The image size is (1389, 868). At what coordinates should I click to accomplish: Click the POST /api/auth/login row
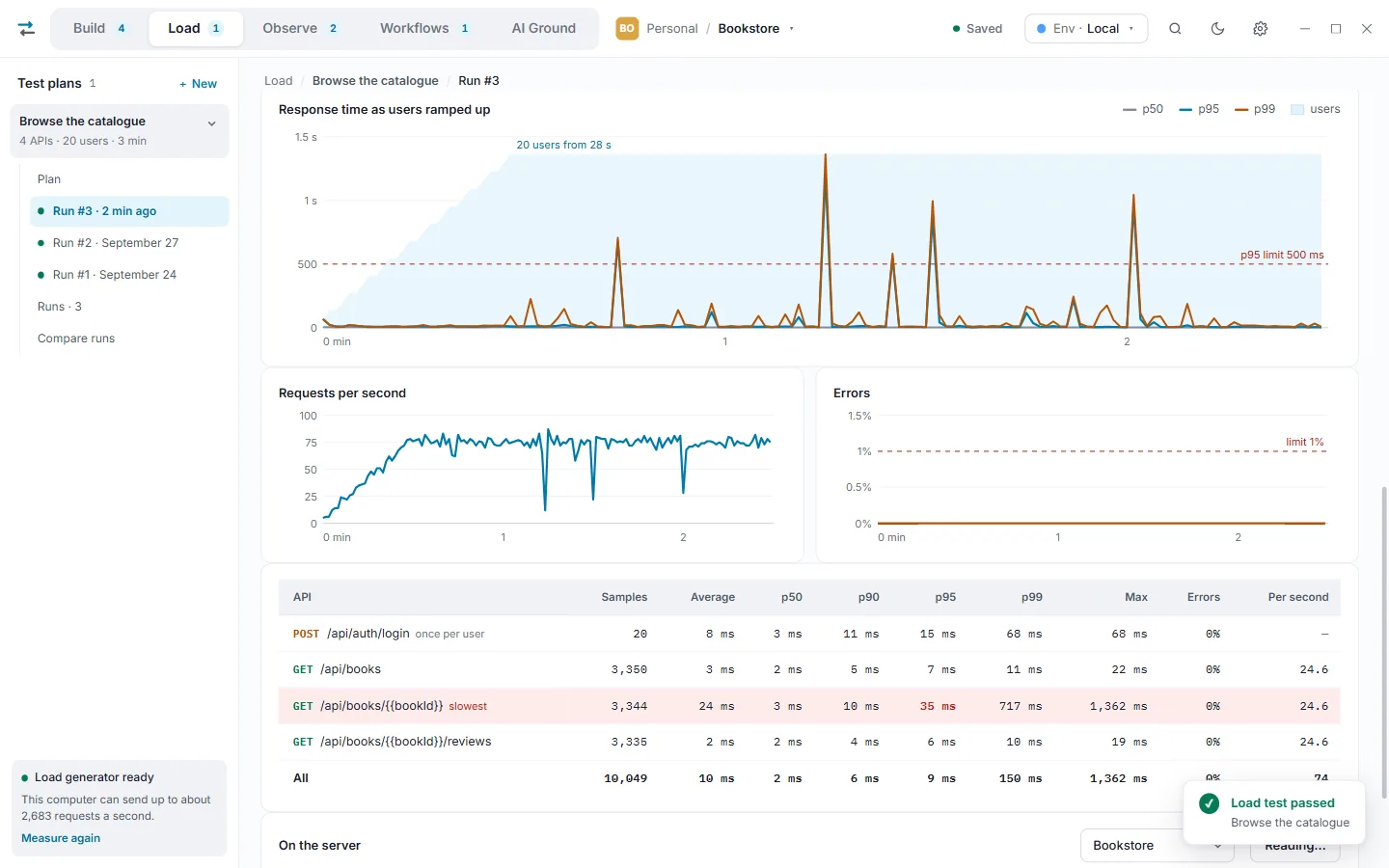pyautogui.click(x=809, y=634)
